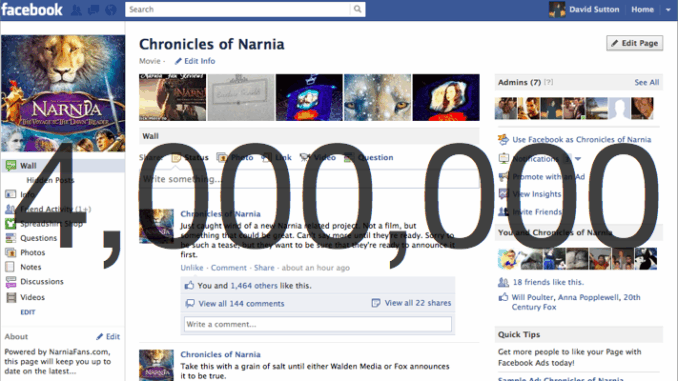The width and height of the screenshot is (678, 381).
Task: Open Questions in the sidebar
Action: [38, 238]
